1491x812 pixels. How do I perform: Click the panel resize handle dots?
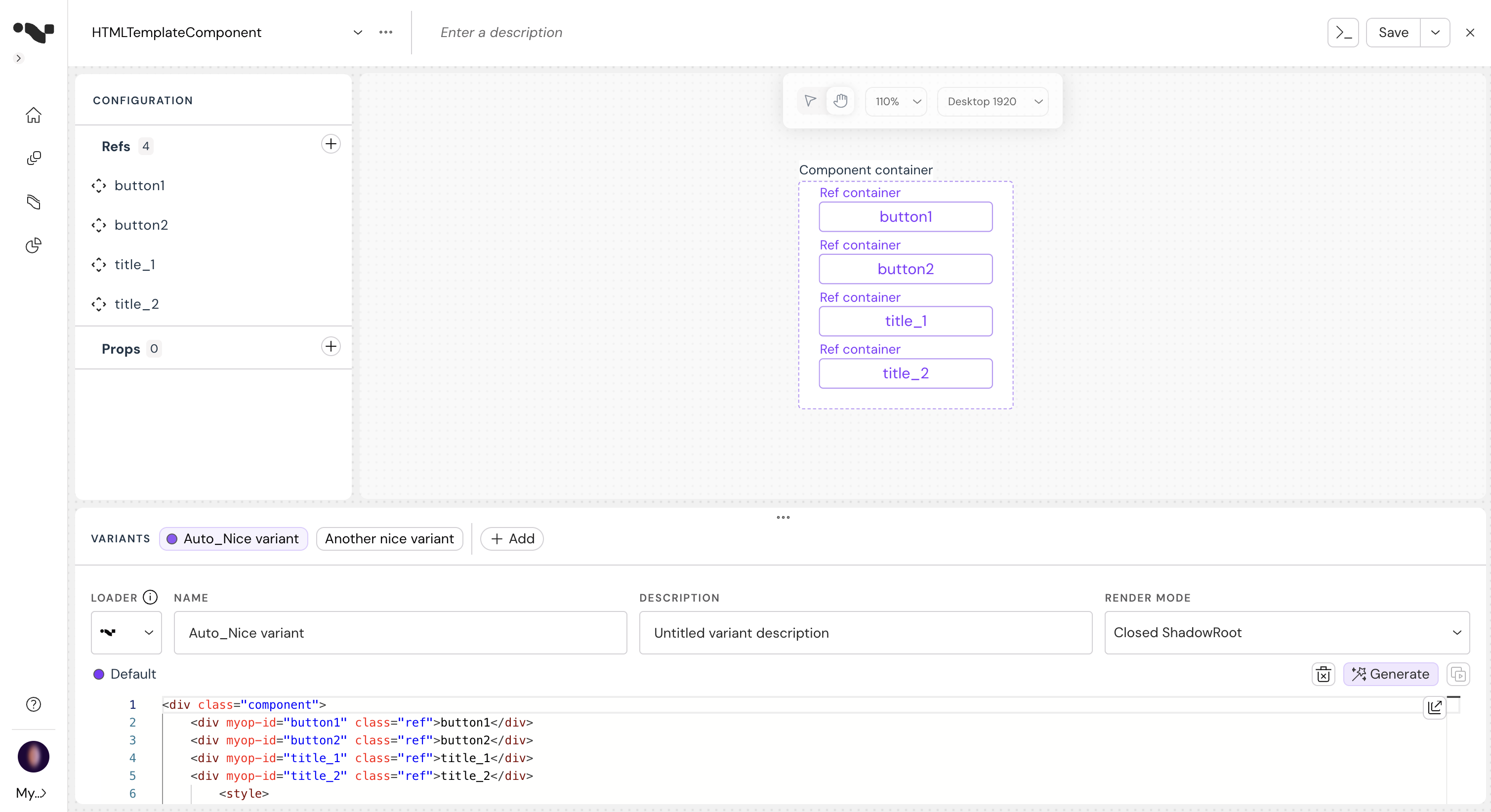(783, 518)
